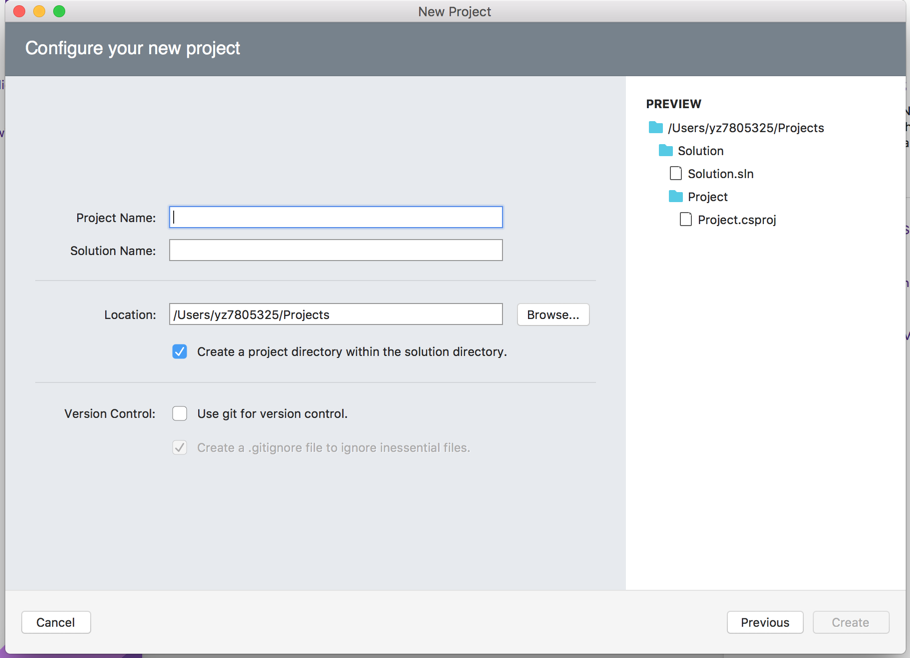Focus the Solution Name text field
This screenshot has height=658, width=910.
(336, 250)
